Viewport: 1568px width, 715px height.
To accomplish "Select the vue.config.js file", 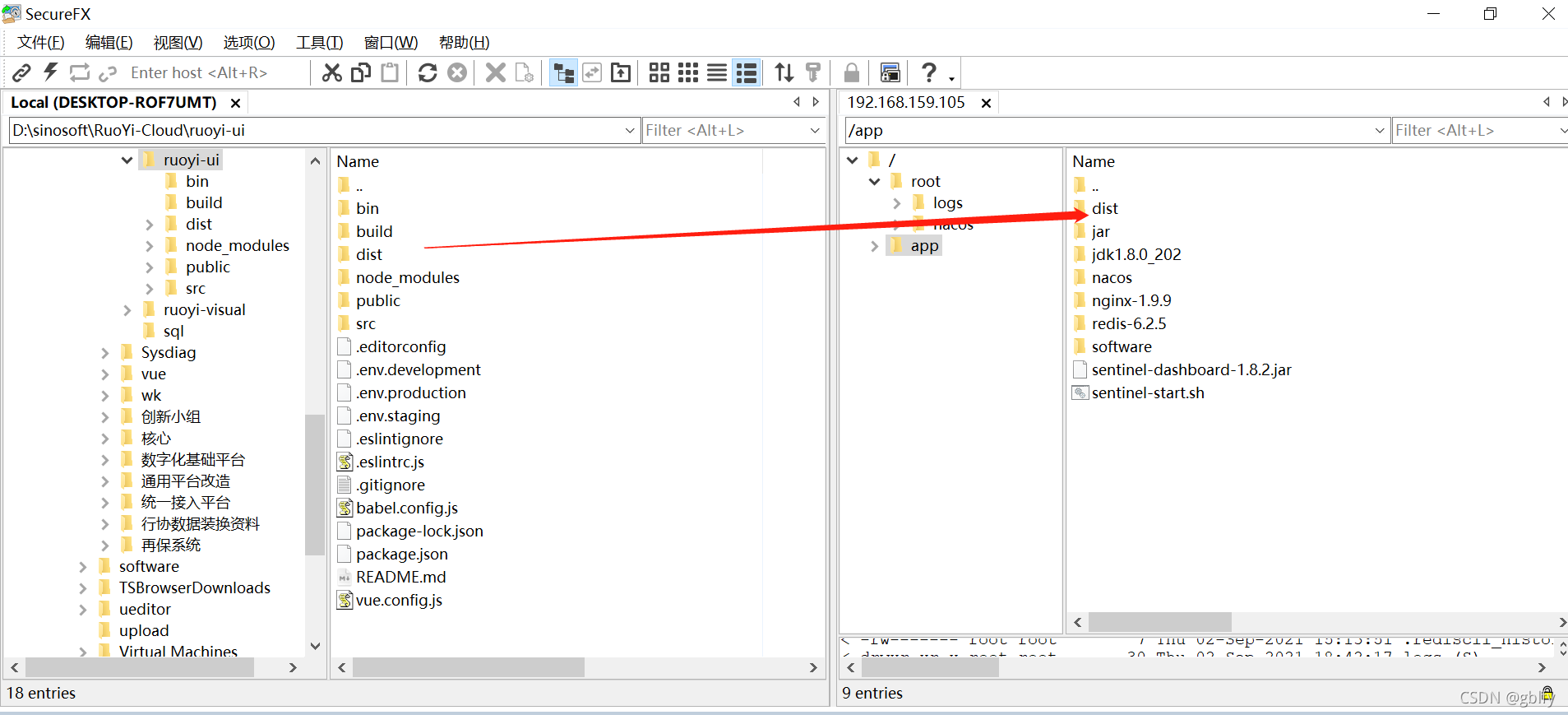I will point(399,600).
